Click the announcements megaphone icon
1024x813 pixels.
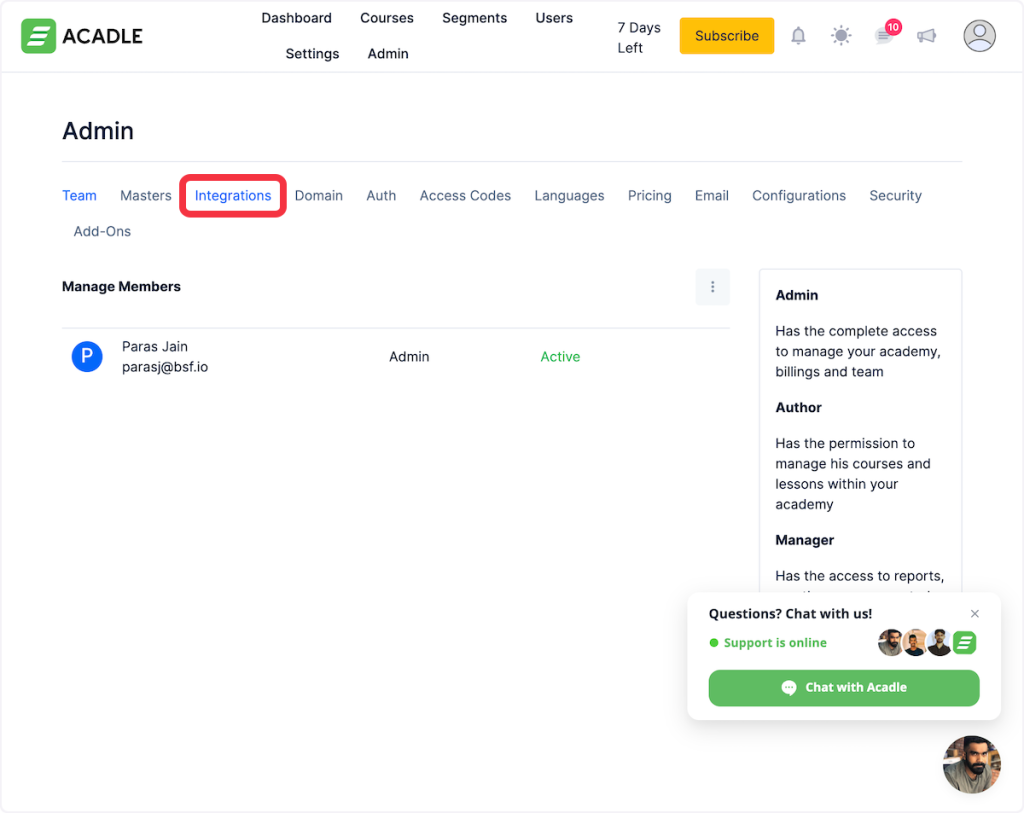tap(927, 36)
